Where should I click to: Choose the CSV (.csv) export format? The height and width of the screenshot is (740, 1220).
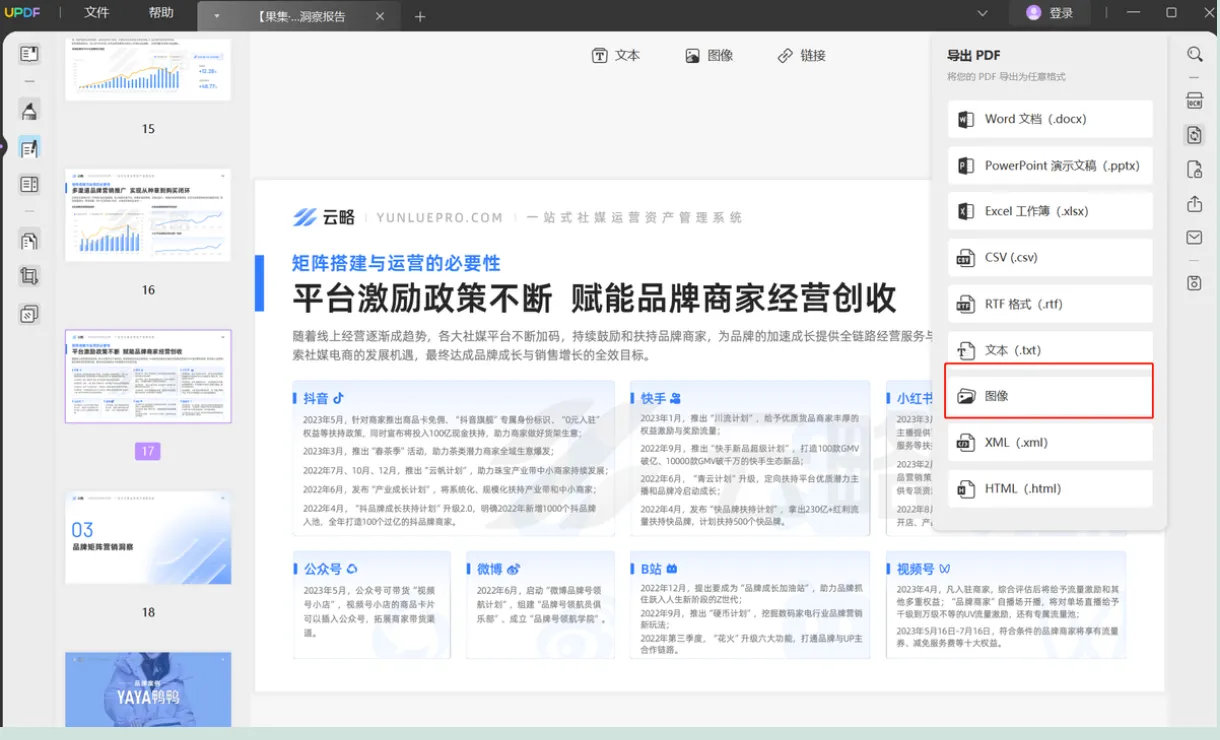(1050, 258)
